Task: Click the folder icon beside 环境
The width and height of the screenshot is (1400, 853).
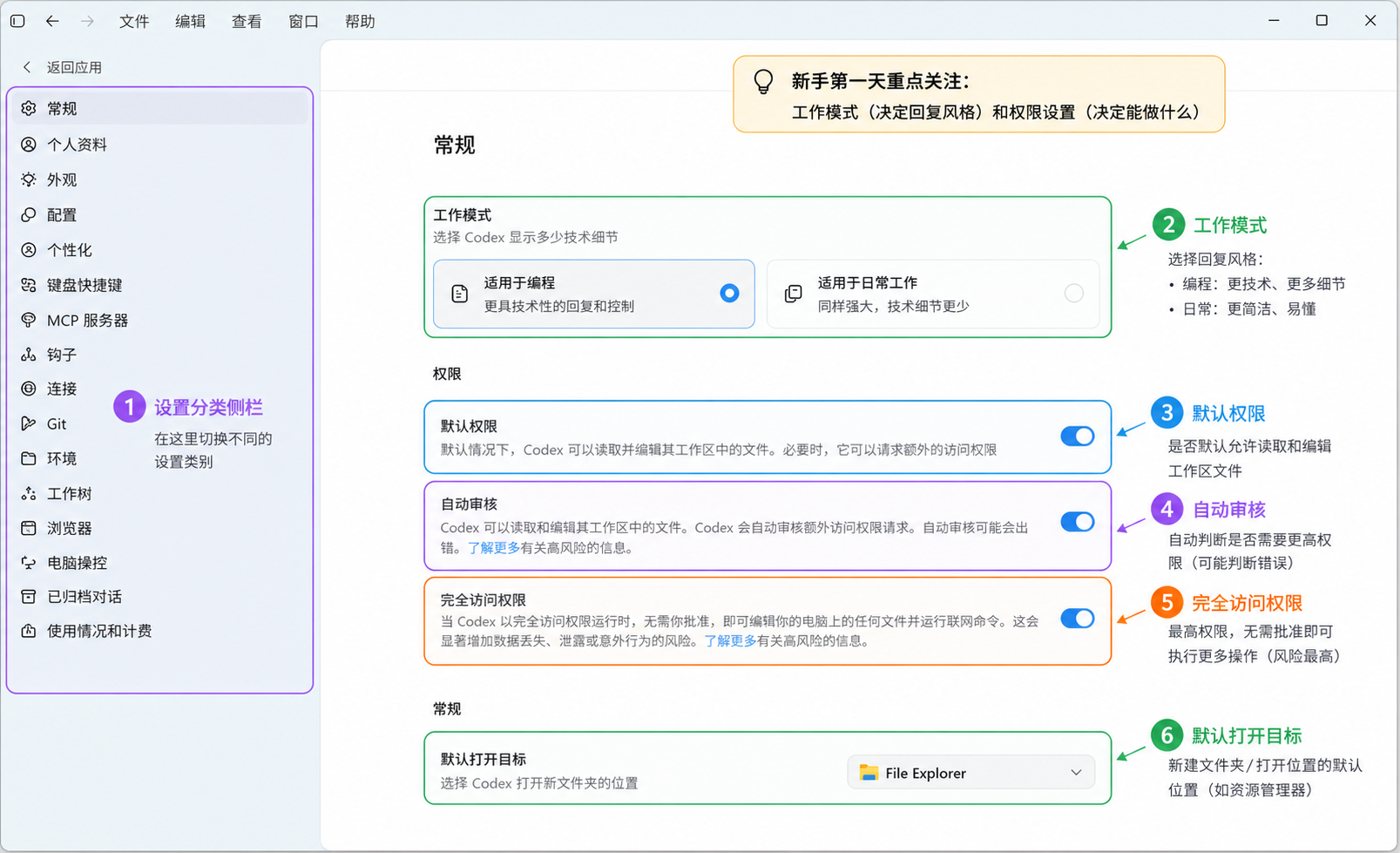Action: (29, 458)
